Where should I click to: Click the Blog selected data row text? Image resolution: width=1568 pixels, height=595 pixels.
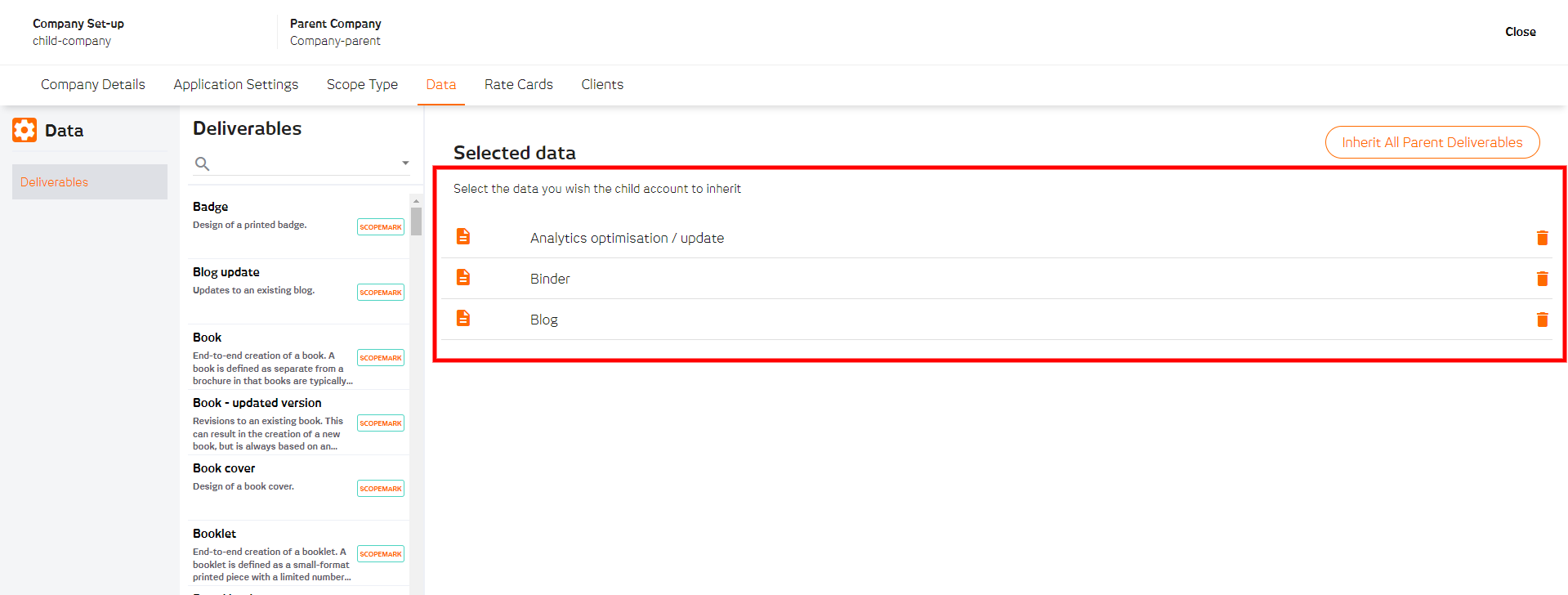[544, 320]
